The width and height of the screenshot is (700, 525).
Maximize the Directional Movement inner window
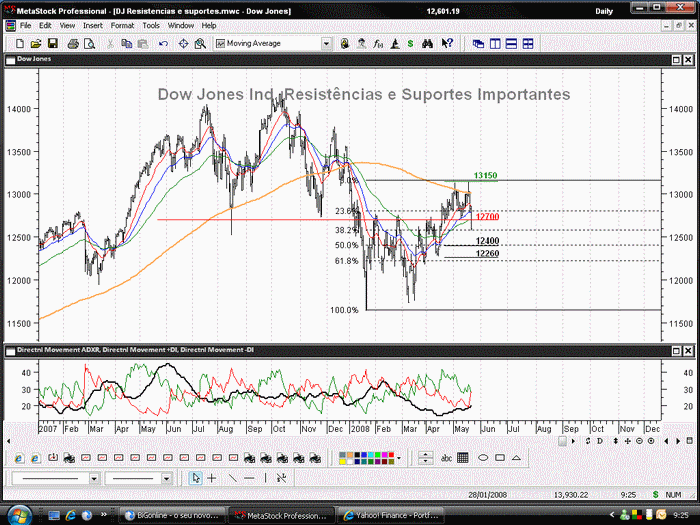pos(676,351)
